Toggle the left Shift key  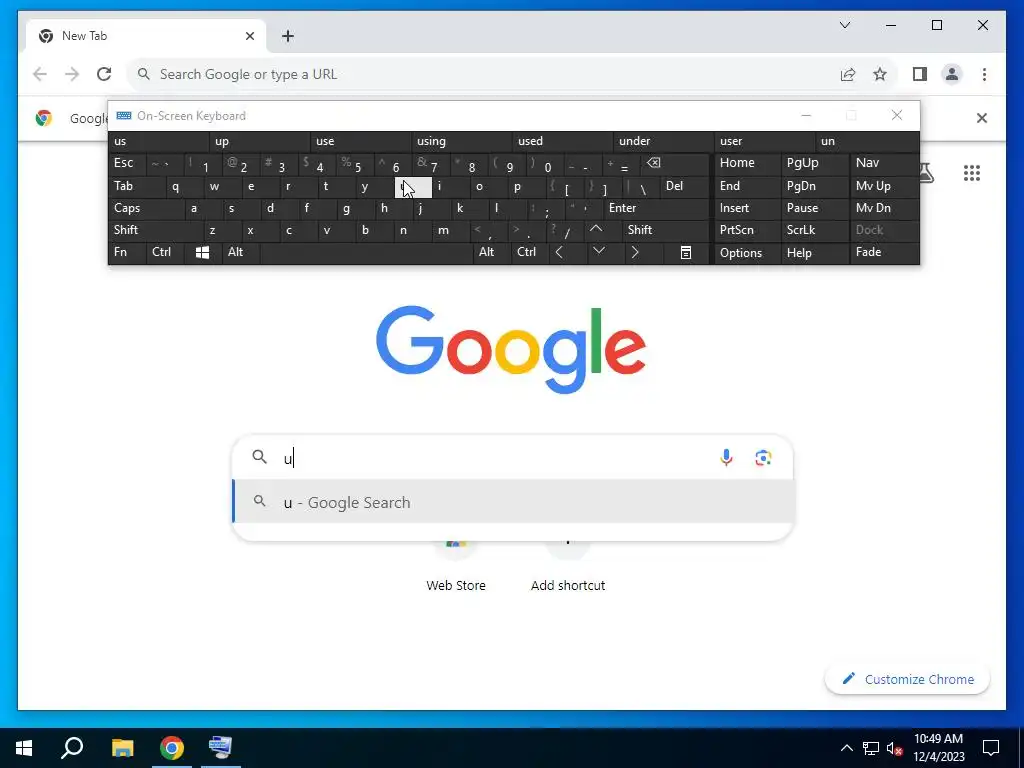point(155,230)
